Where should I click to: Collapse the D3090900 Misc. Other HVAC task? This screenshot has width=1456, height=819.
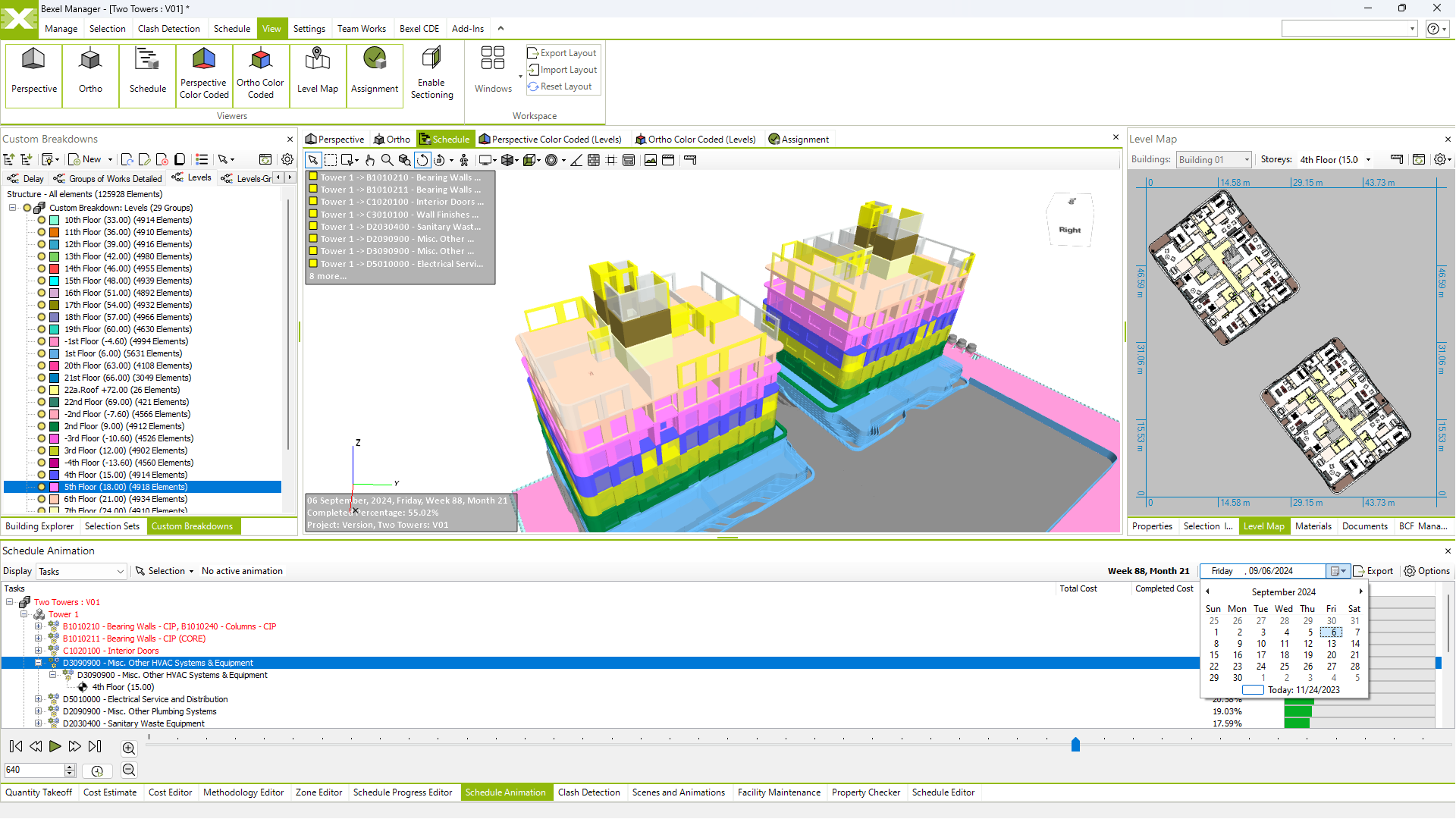coord(38,663)
